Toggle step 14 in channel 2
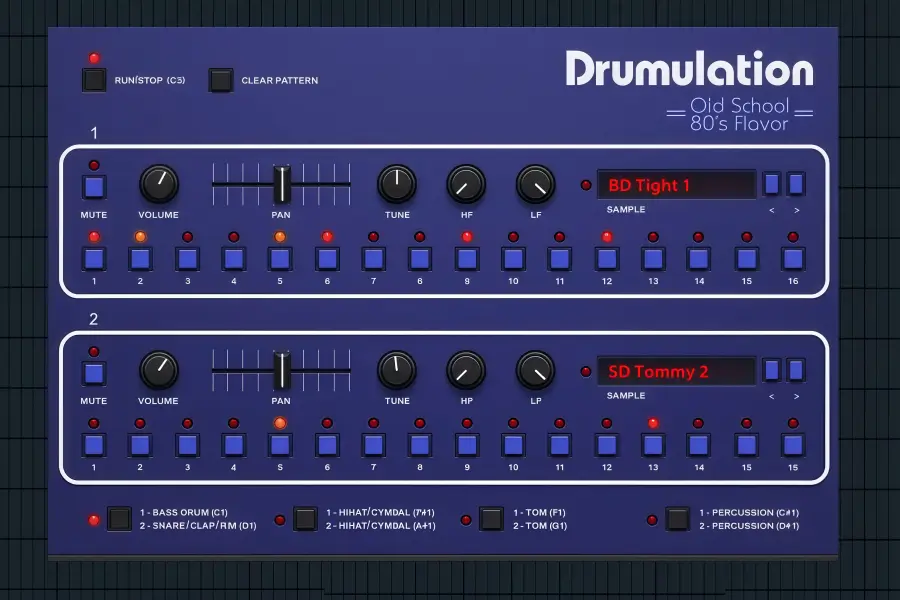 click(699, 445)
